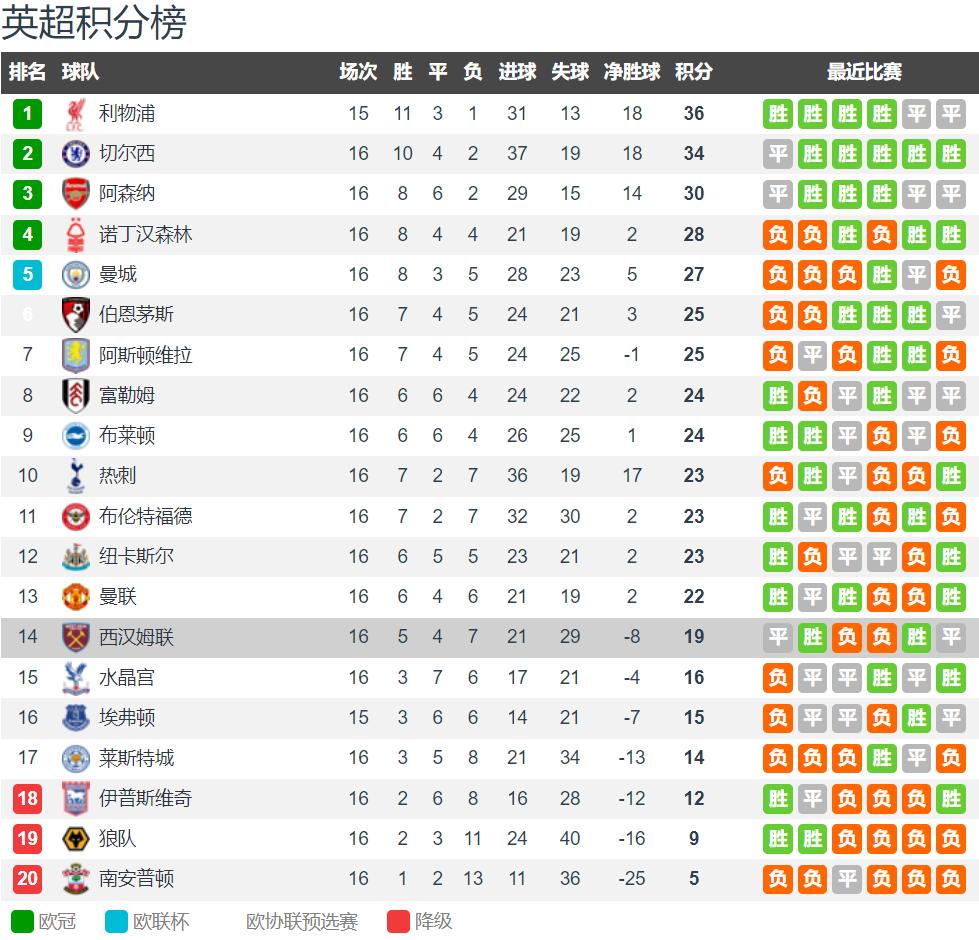Open the 阿斯顿维拉 team link
Screen dimensions: 979x940
[145, 355]
